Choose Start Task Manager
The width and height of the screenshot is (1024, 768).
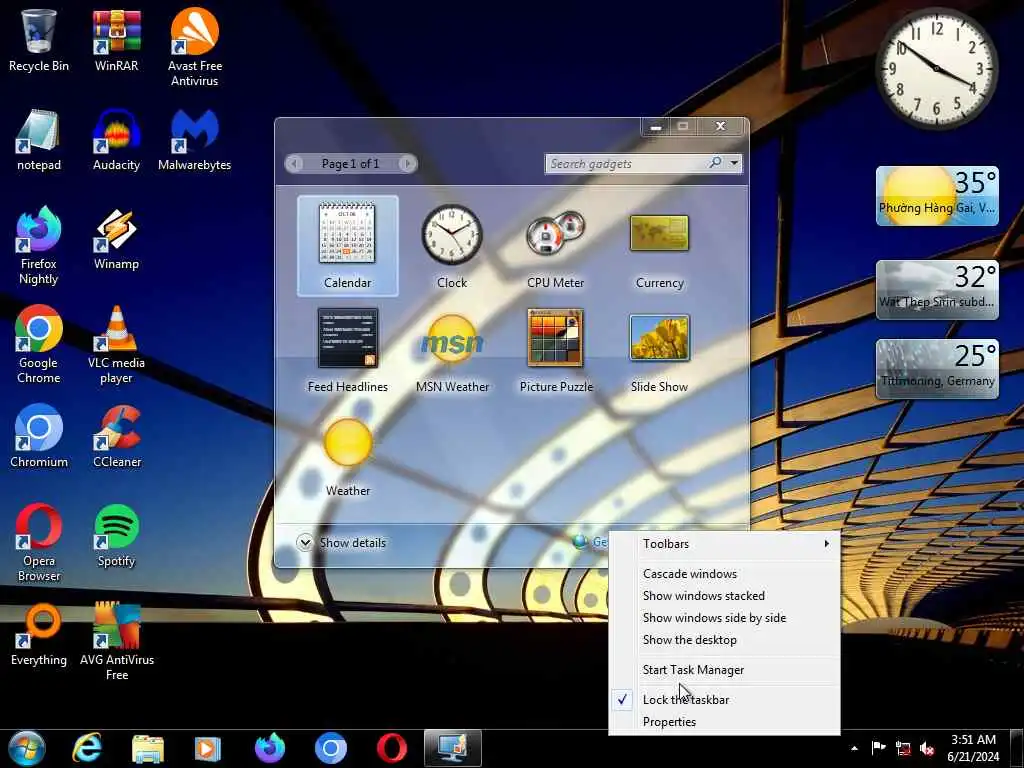pos(724,669)
